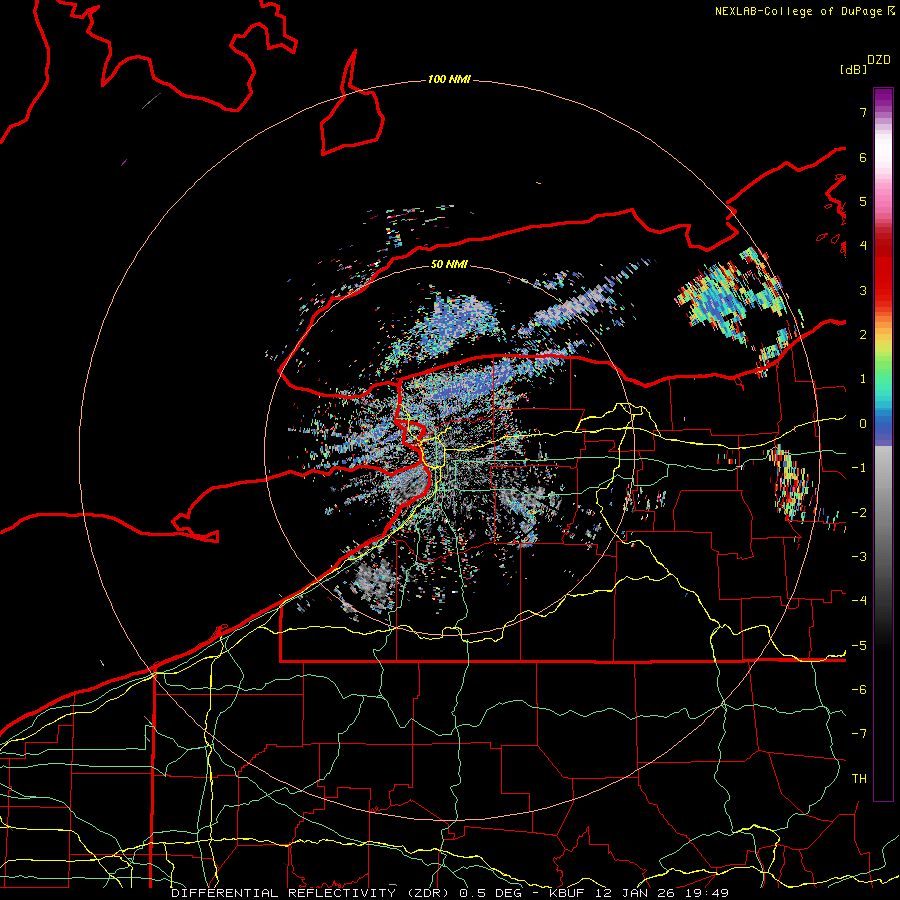Click the 4 dB value on color scale
This screenshot has height=900, width=900.
click(x=863, y=246)
